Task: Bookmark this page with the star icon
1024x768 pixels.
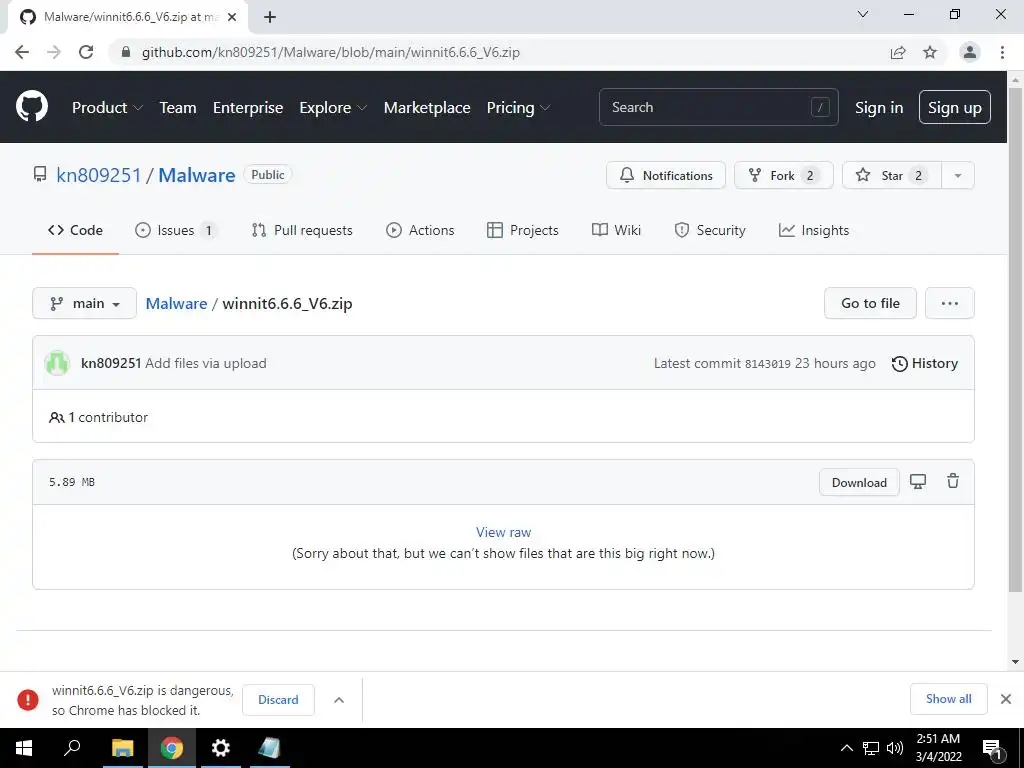Action: click(930, 52)
